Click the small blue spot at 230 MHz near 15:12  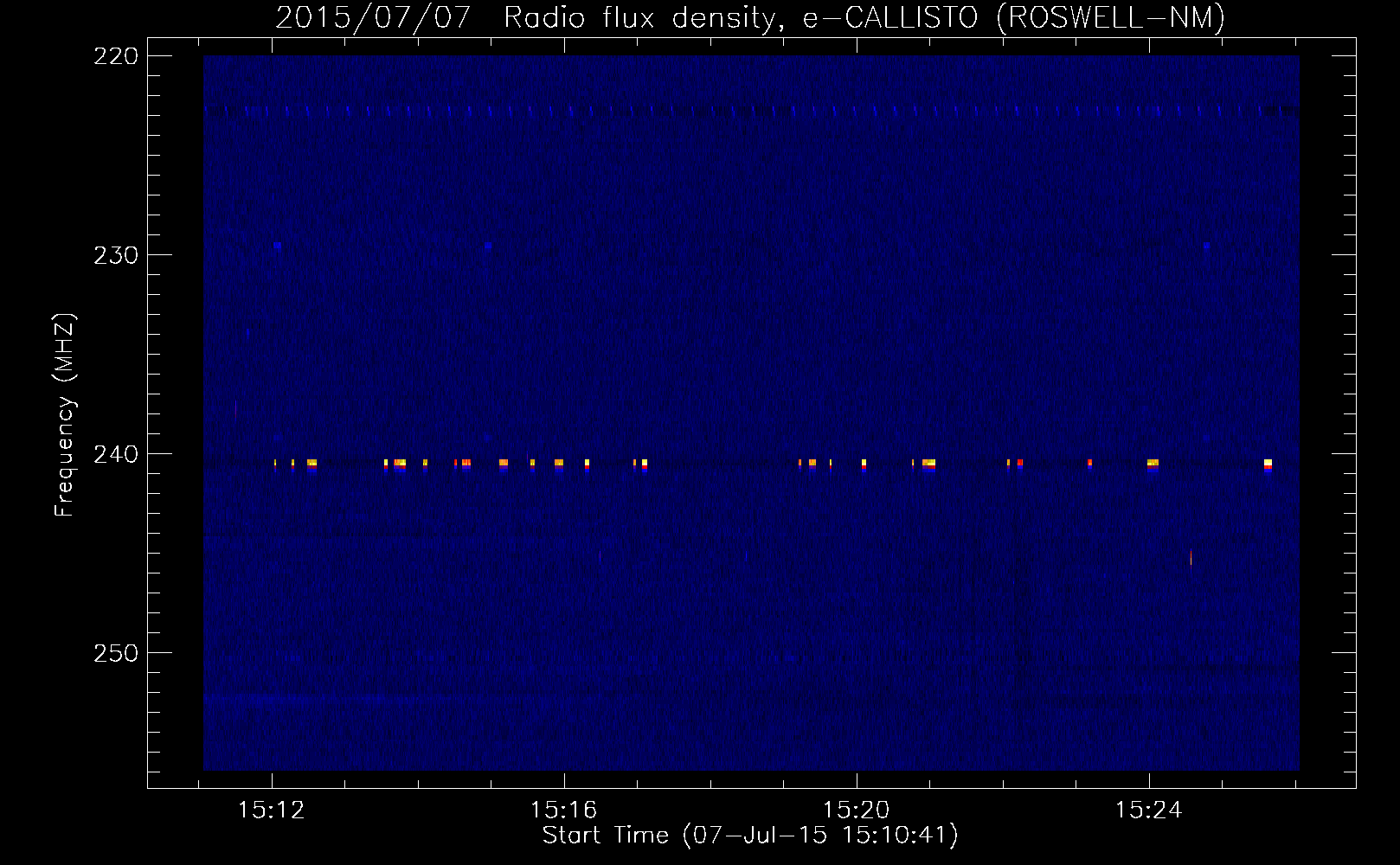[278, 246]
